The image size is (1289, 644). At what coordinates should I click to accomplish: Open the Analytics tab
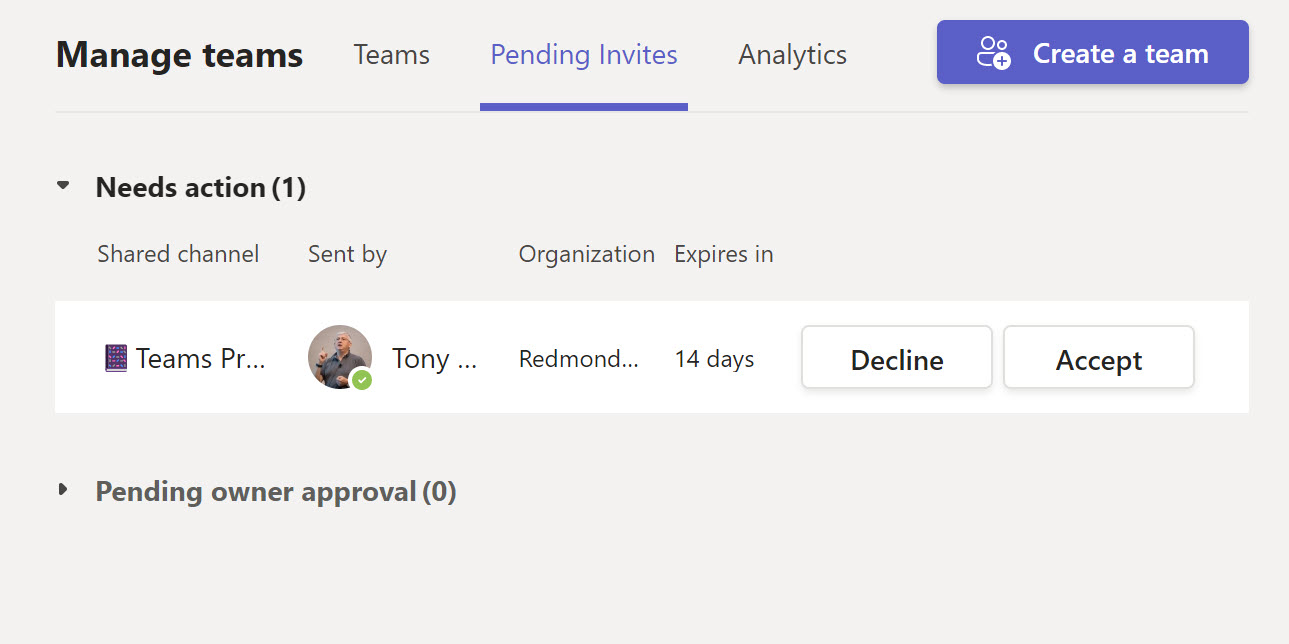791,54
